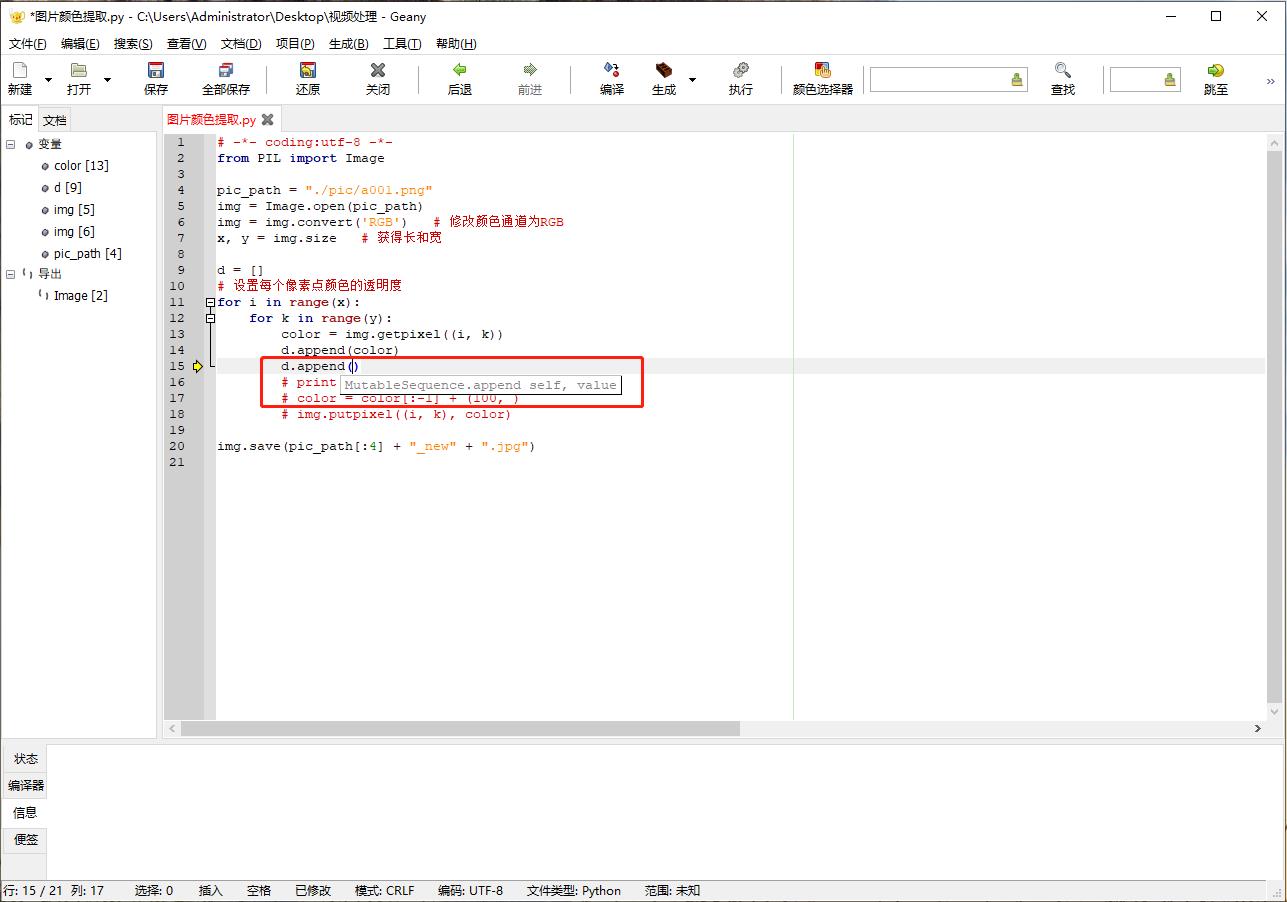Compile the file with 编译 icon
The width and height of the screenshot is (1287, 902).
(x=612, y=70)
